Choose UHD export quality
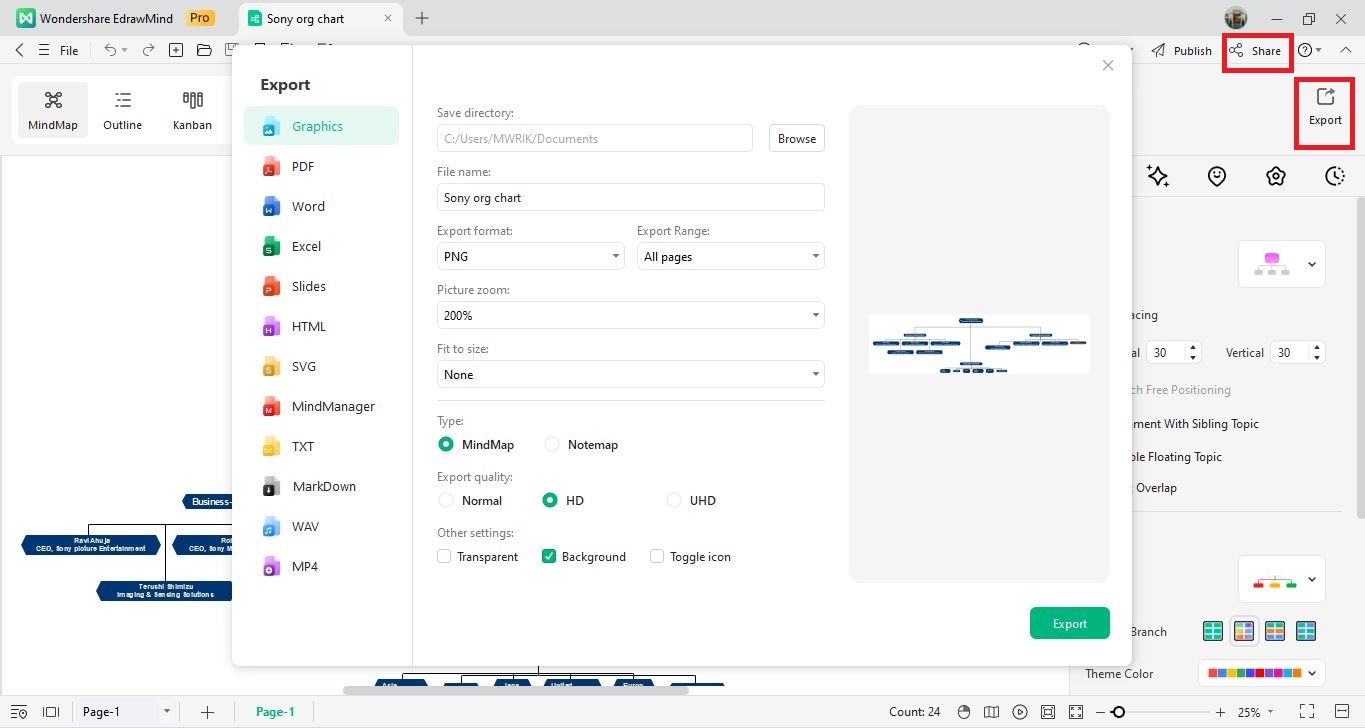The height and width of the screenshot is (728, 1365). (673, 500)
